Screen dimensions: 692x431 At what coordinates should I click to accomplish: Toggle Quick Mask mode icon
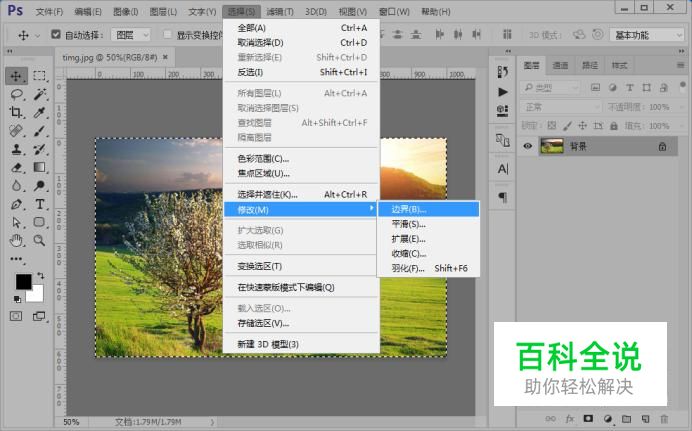click(x=16, y=316)
